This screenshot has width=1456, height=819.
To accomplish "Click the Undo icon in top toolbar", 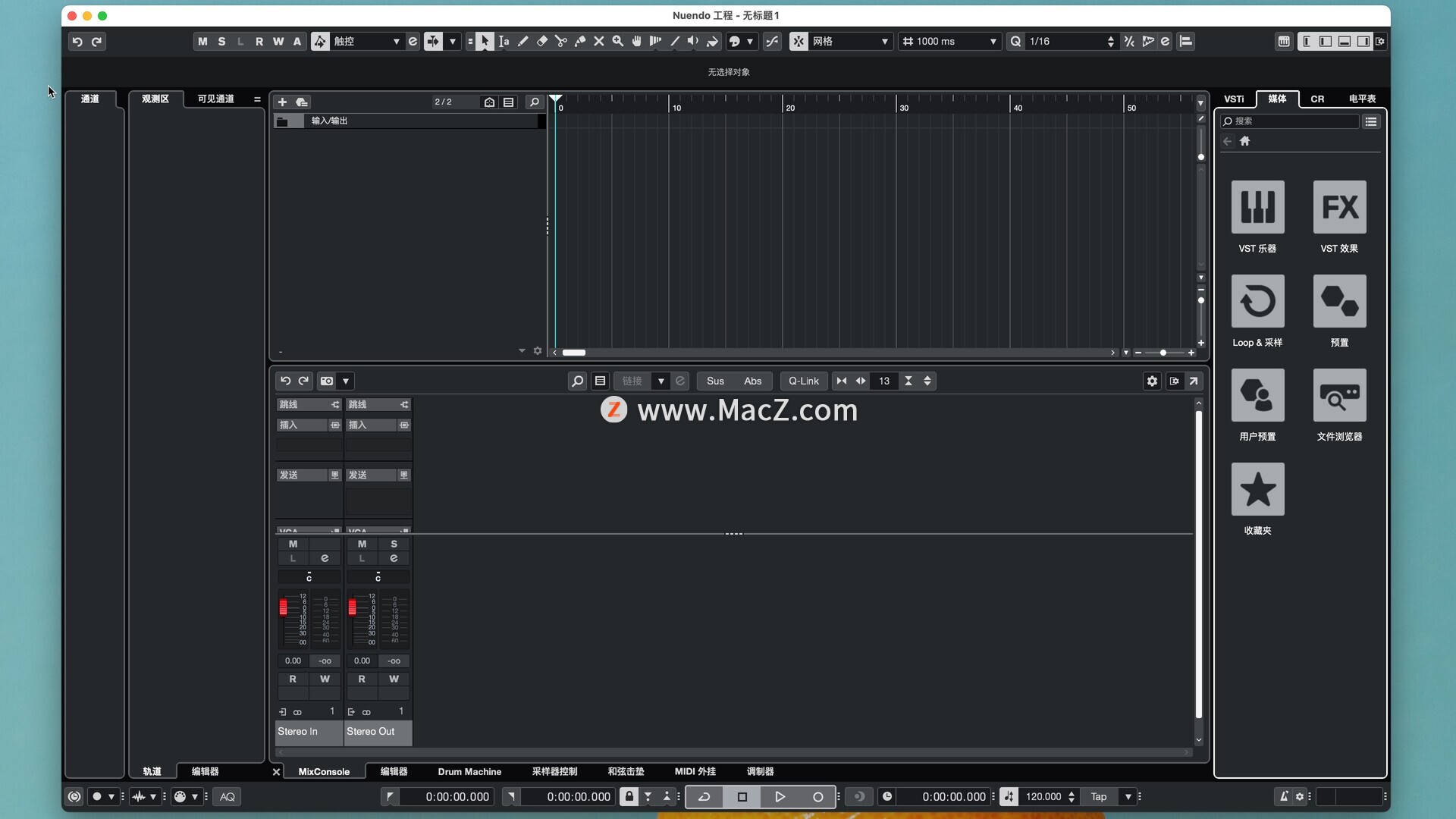I will pos(77,42).
